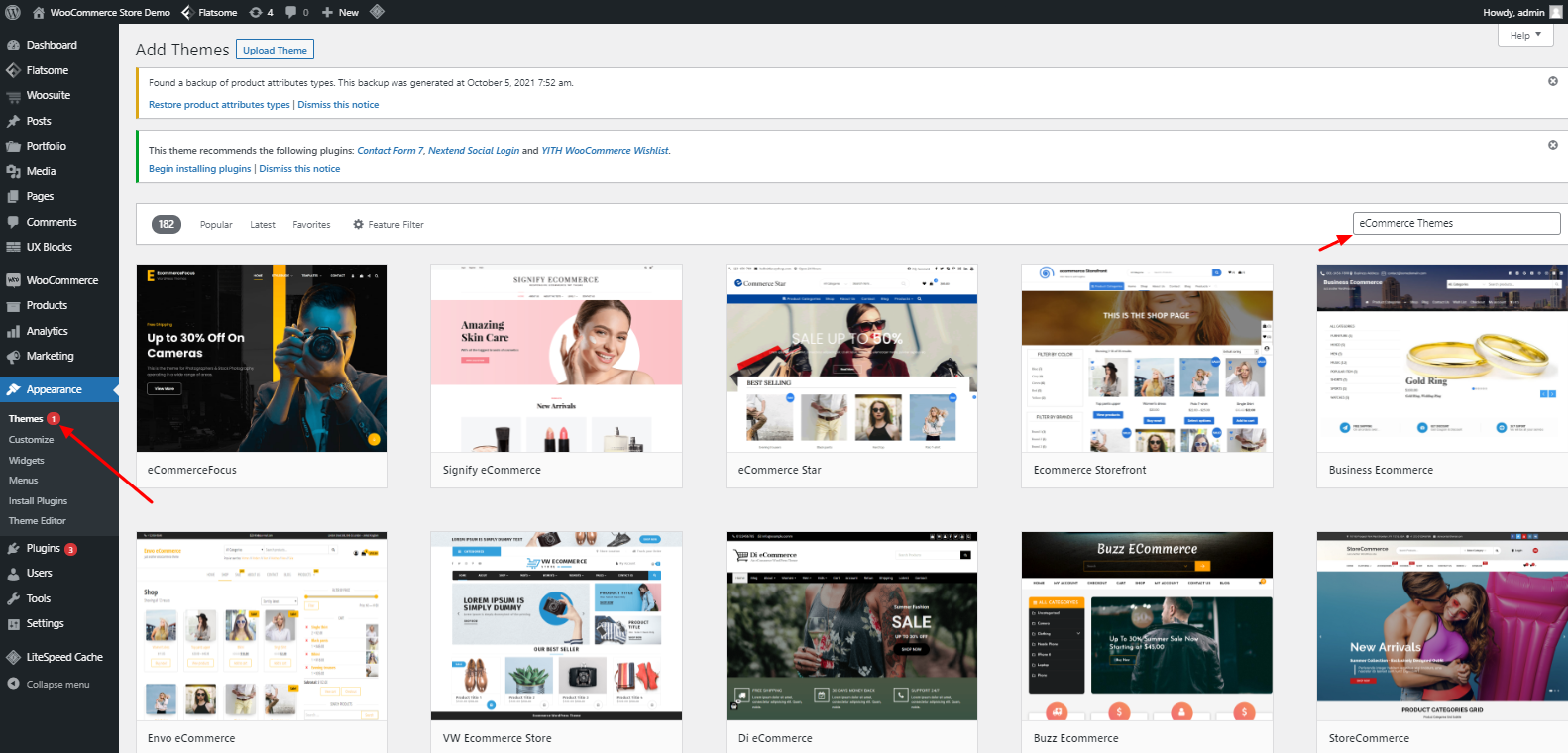
Task: Select the VW Ecommerce Store theme thumbnail
Action: [x=556, y=626]
